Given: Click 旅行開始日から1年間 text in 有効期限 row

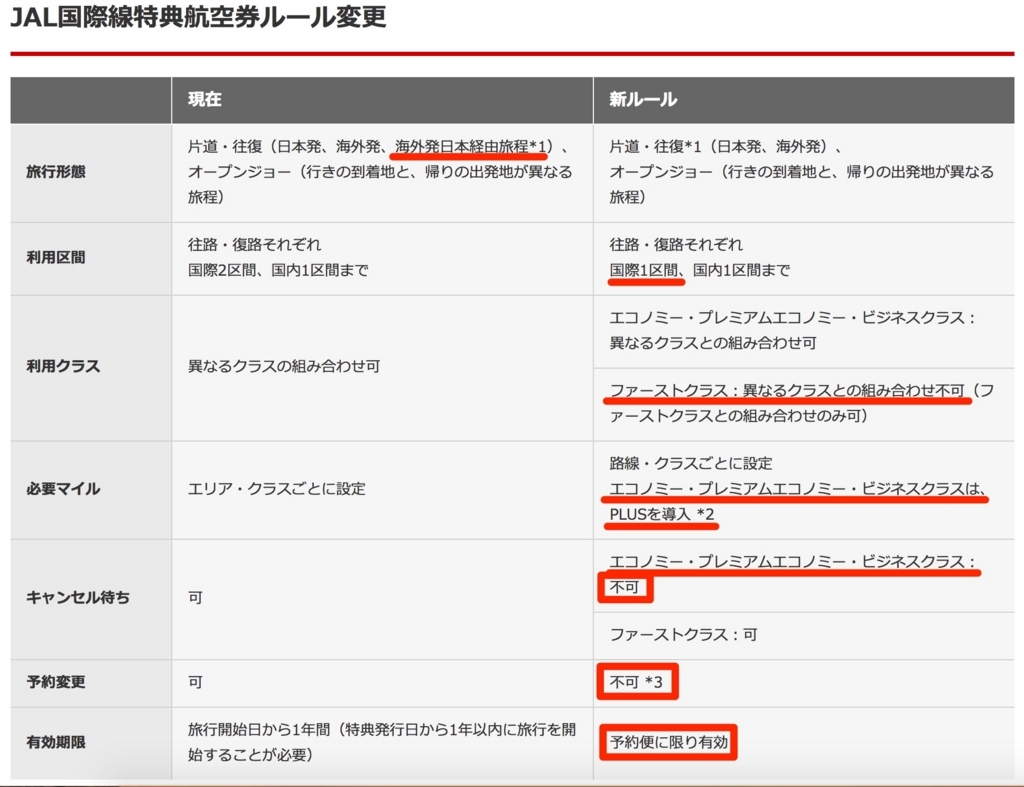Looking at the screenshot, I should tap(259, 730).
